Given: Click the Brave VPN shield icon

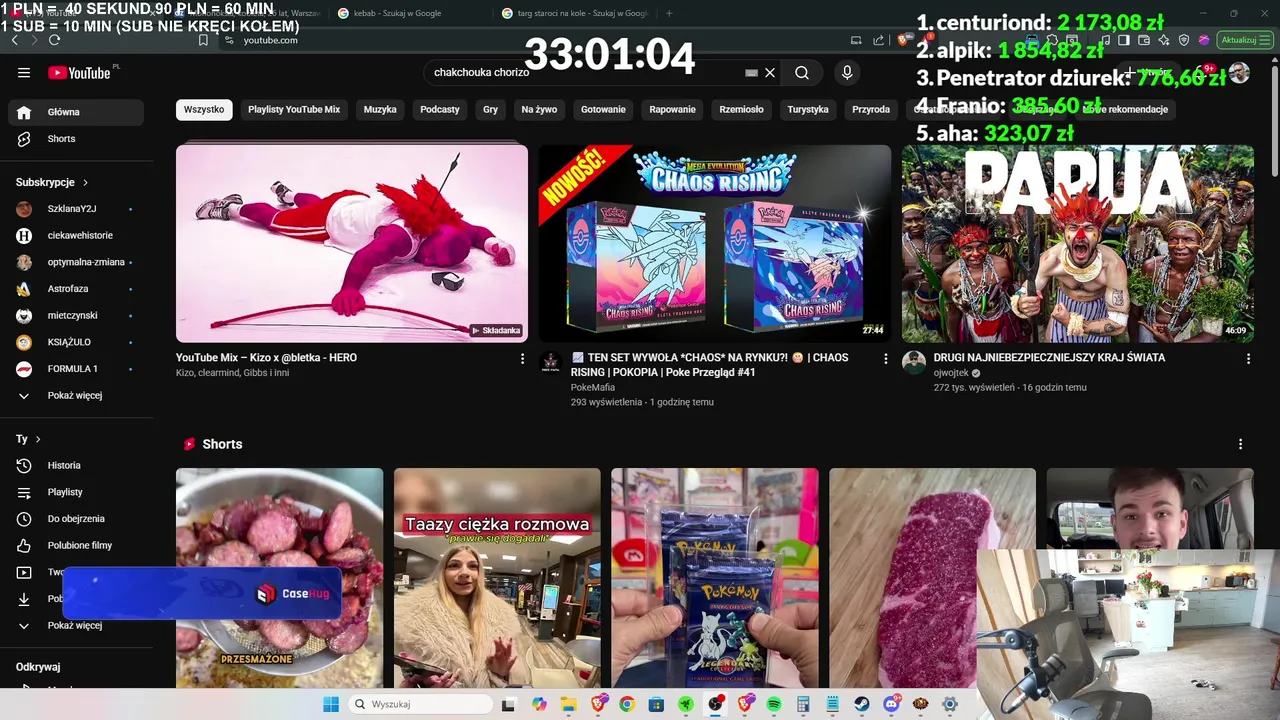Looking at the screenshot, I should pyautogui.click(x=1184, y=40).
